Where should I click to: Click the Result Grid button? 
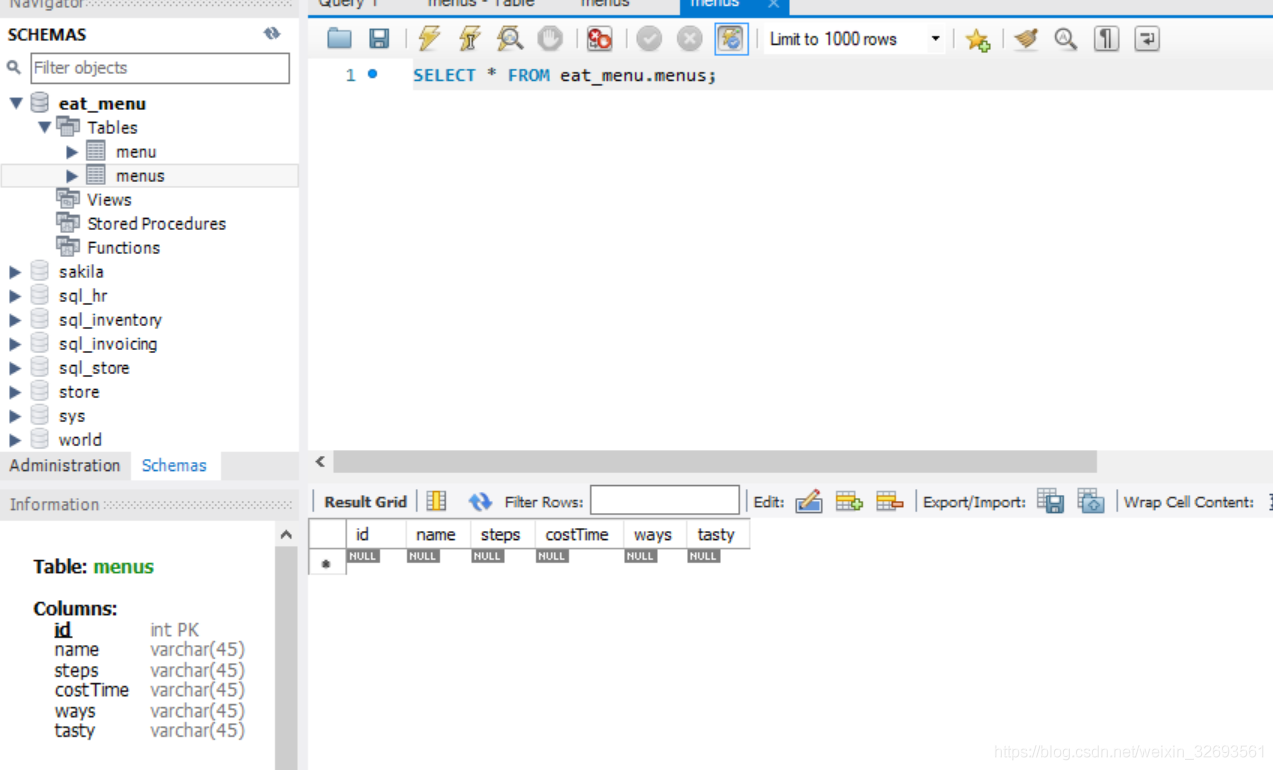[365, 502]
